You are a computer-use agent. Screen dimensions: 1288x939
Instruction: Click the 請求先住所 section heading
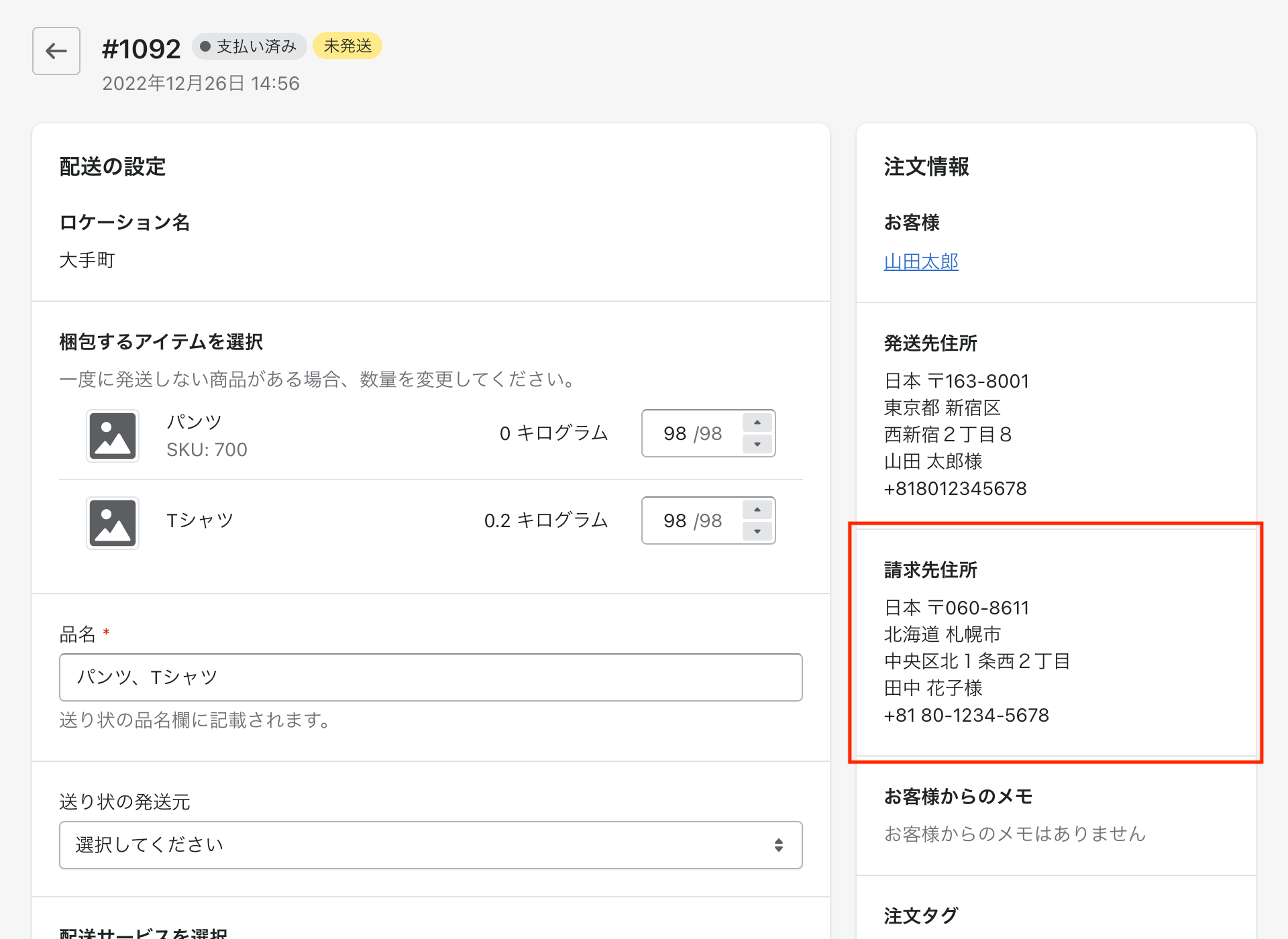[x=930, y=570]
